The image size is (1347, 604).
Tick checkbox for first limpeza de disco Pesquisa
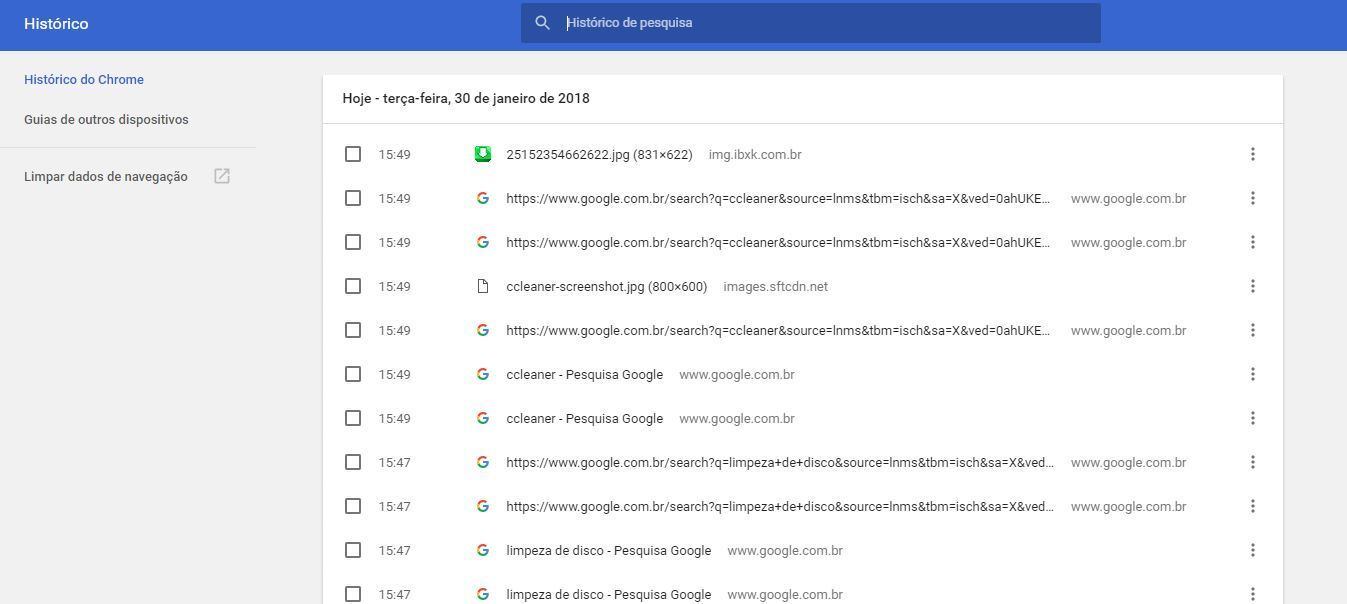353,550
